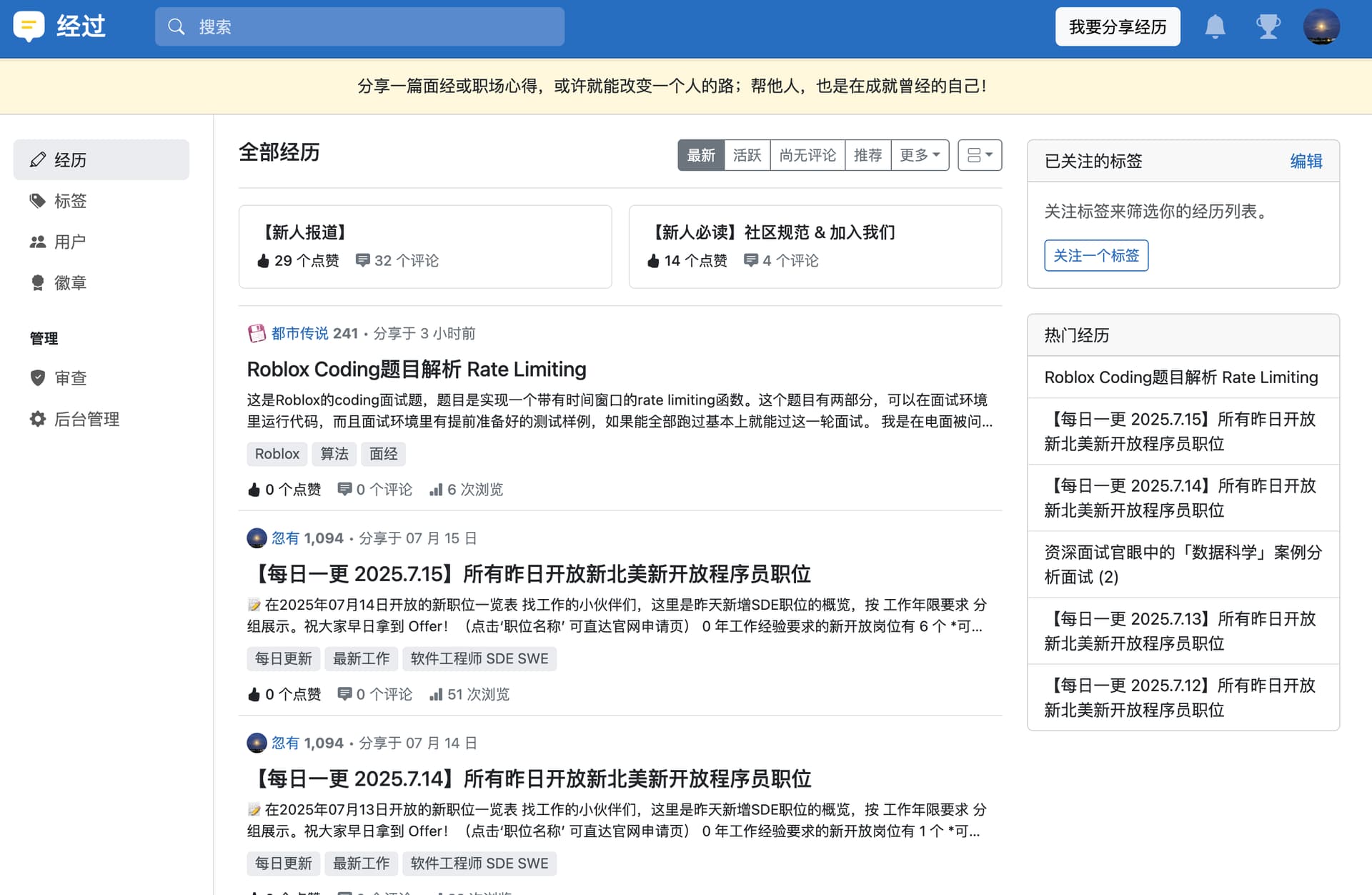Open 【每日一更 2025.7.15】 post title in feed

pyautogui.click(x=530, y=574)
